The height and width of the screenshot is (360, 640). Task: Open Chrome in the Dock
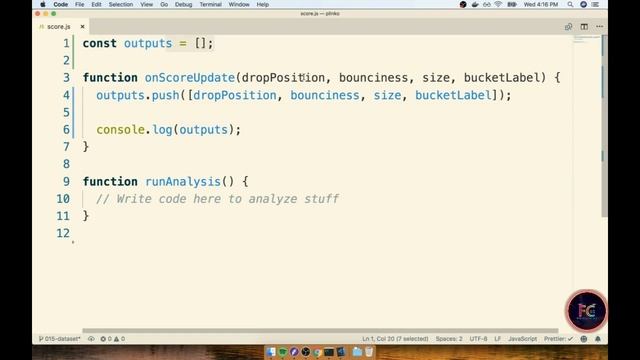[317, 352]
